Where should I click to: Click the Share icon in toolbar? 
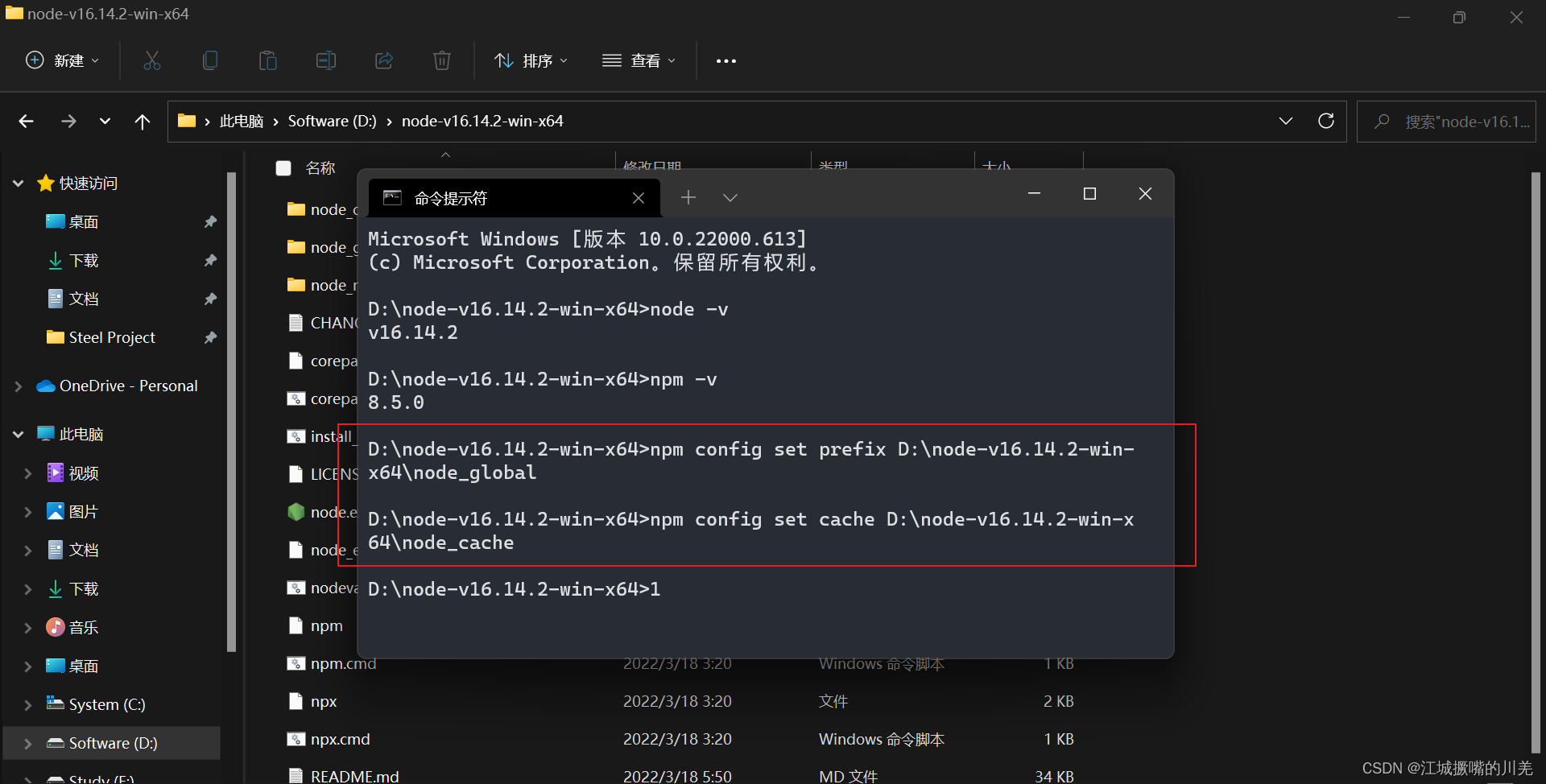(384, 60)
